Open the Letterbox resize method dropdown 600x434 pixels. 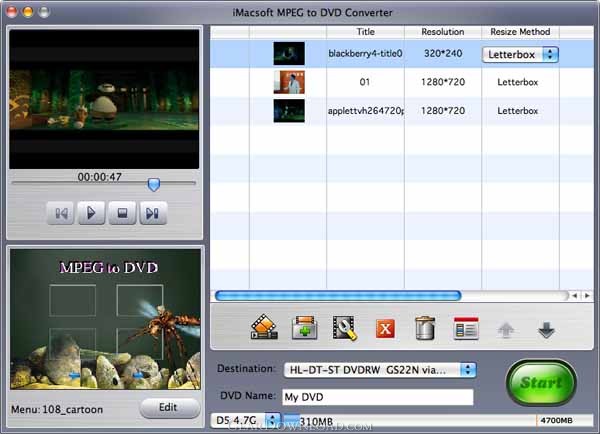[520, 54]
